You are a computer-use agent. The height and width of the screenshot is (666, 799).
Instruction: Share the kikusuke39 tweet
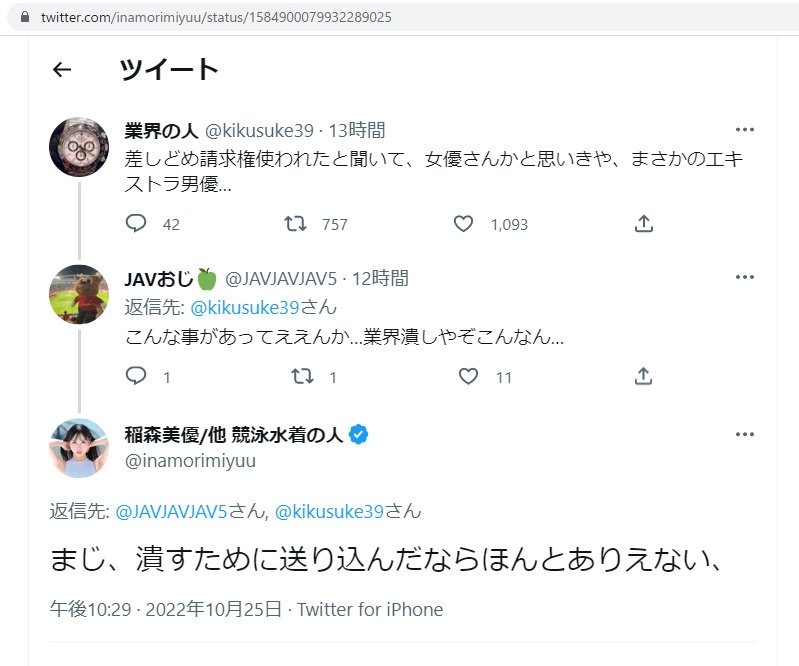tap(644, 224)
